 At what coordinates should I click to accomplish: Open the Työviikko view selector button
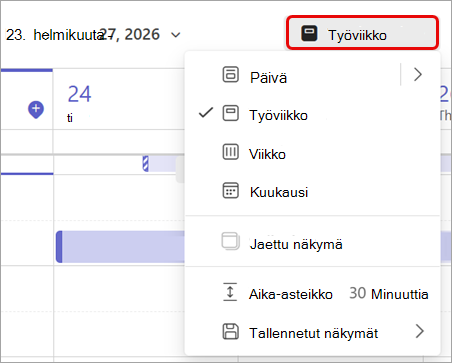[x=362, y=33]
